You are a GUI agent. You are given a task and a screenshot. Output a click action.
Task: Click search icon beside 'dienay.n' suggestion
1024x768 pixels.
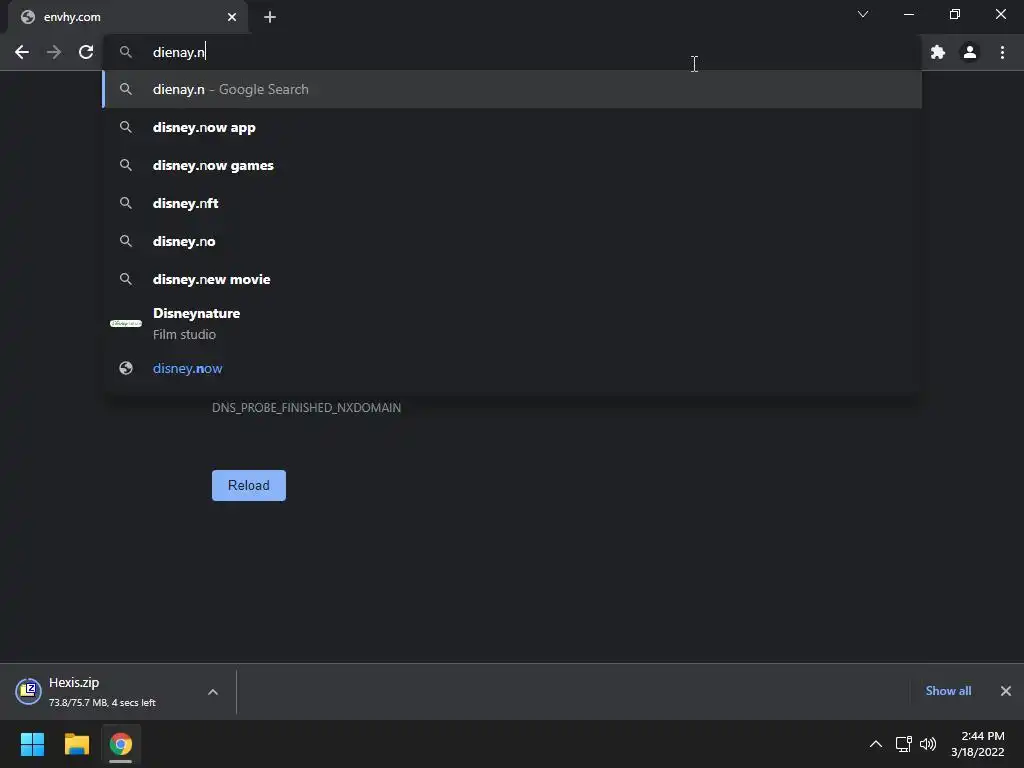tap(126, 89)
